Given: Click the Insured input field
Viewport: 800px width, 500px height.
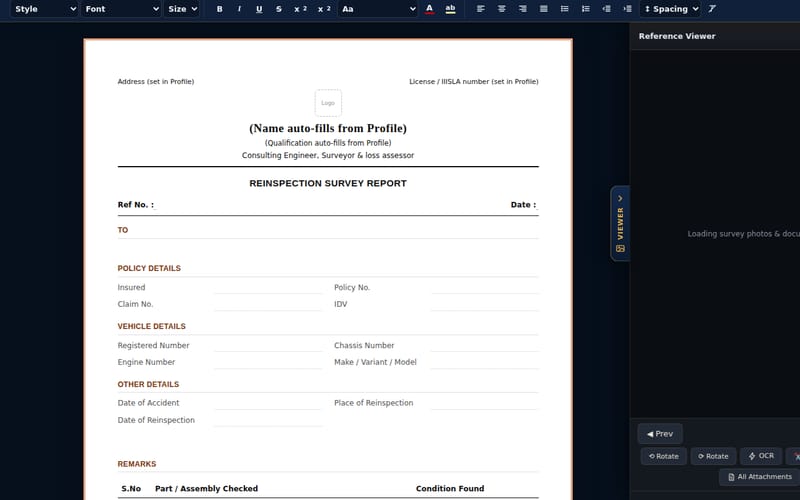Looking at the screenshot, I should pyautogui.click(x=268, y=288).
